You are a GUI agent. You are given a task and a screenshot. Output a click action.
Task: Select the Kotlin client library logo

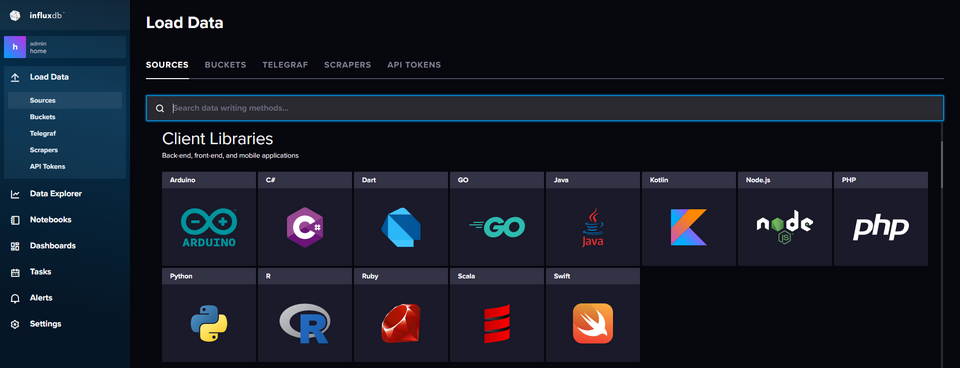(689, 227)
